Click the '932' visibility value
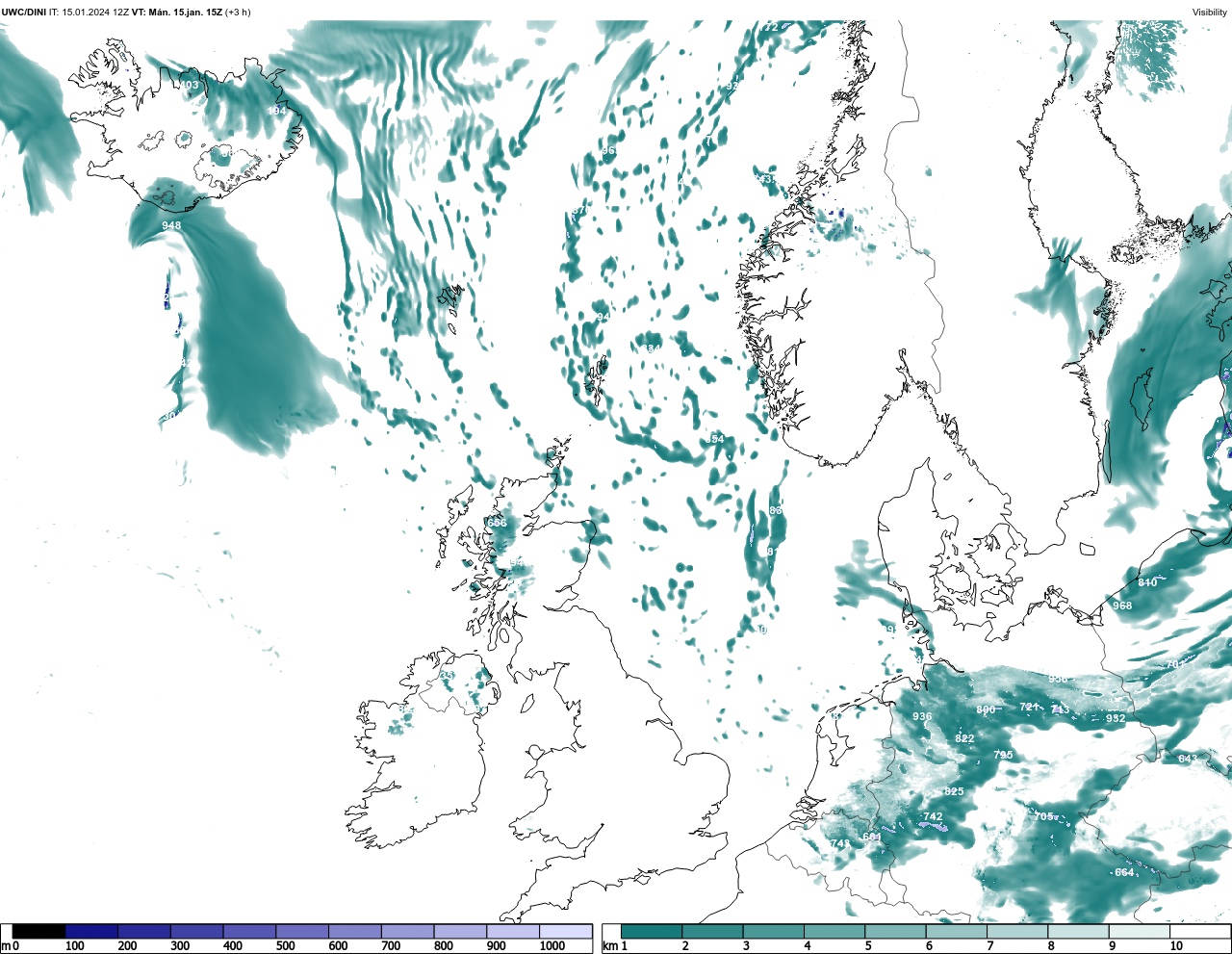 tap(1116, 718)
